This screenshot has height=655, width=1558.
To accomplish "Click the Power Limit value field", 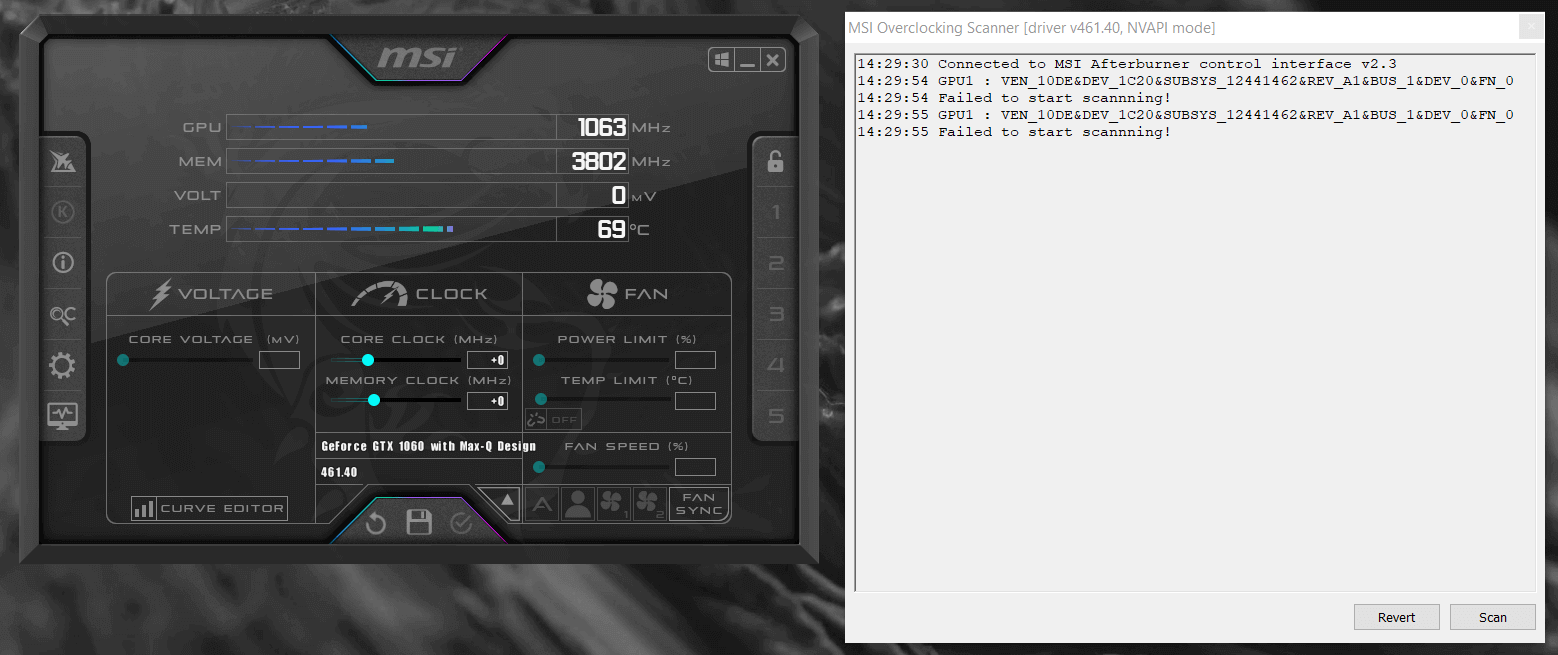I will click(x=695, y=360).
